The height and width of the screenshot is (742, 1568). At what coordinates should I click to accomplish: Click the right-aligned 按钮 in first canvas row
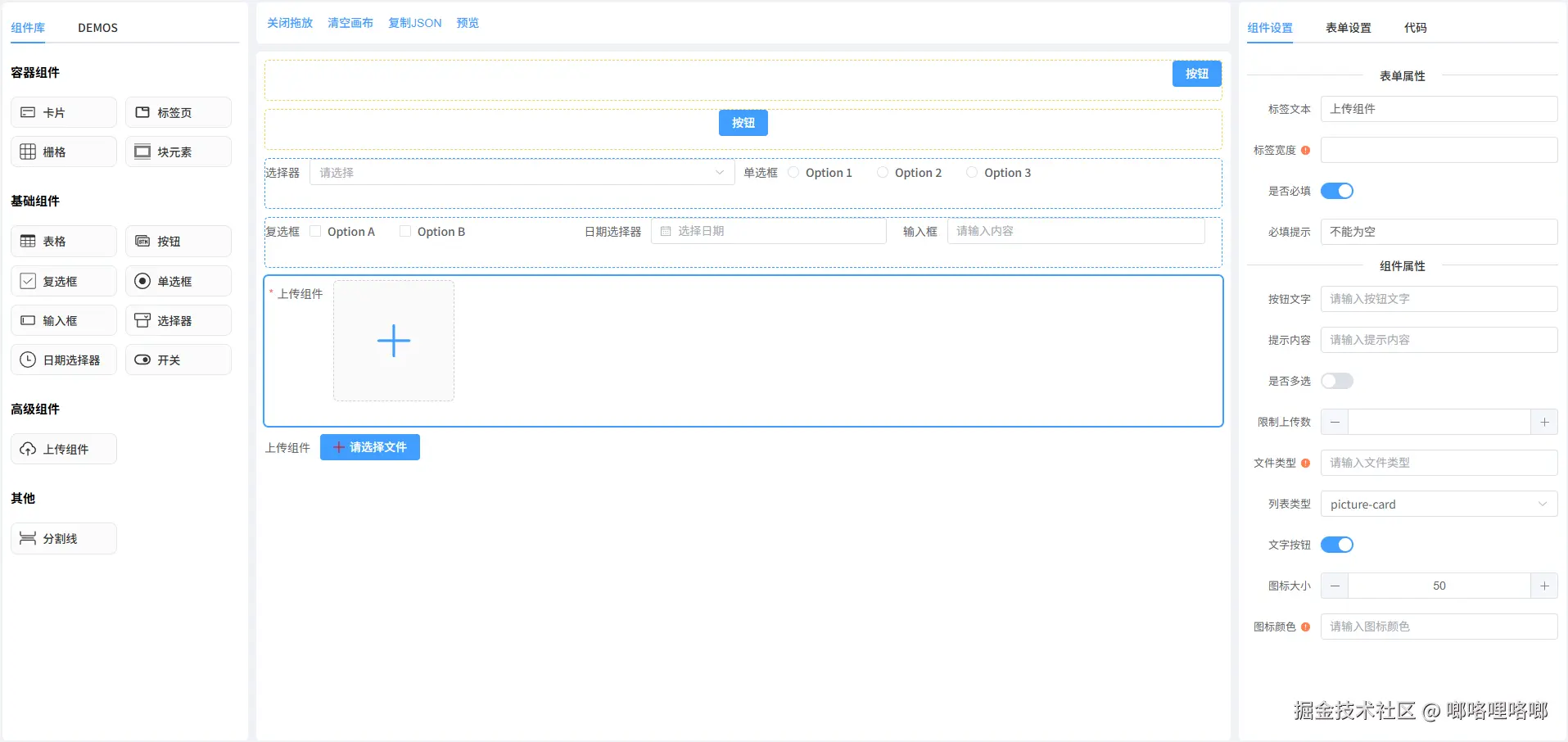tap(1197, 74)
